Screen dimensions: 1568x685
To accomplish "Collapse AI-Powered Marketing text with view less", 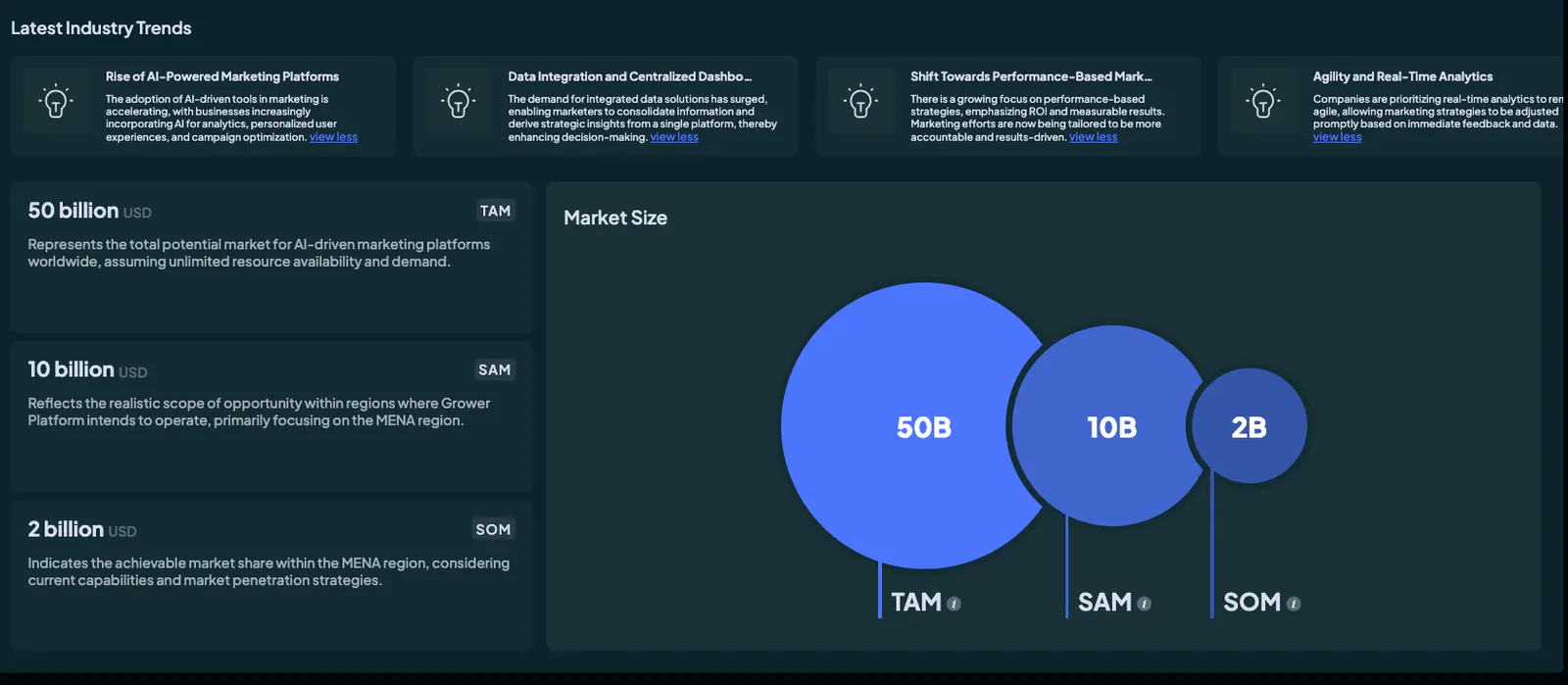I will coord(333,137).
